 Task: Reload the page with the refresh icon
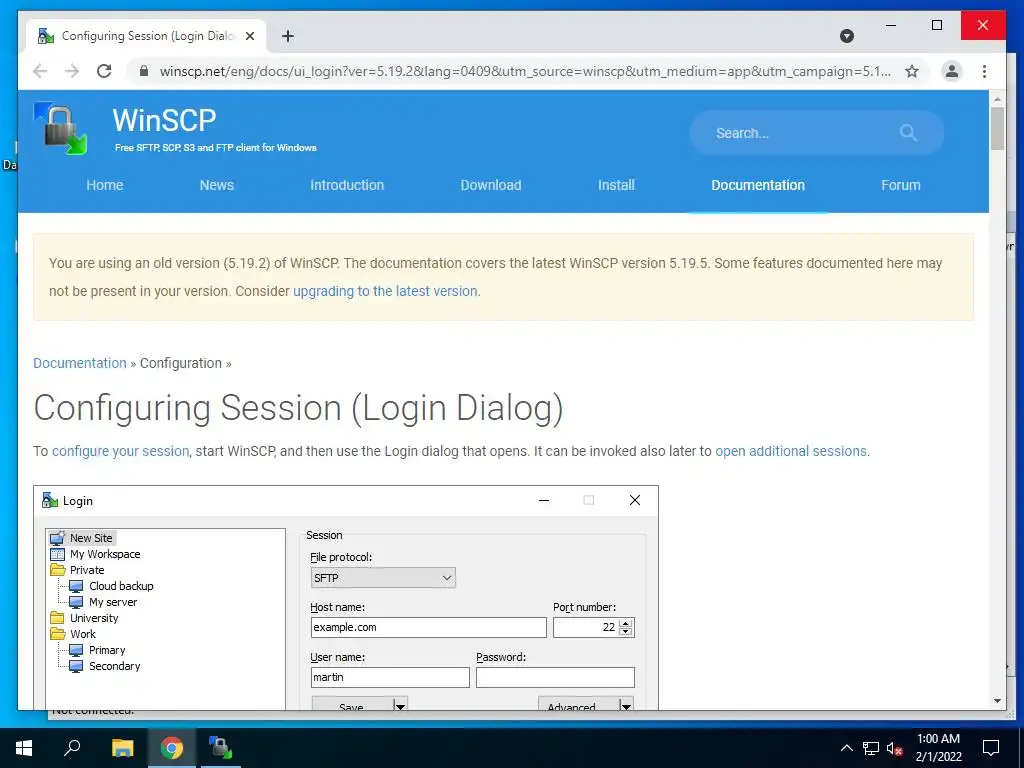[104, 71]
